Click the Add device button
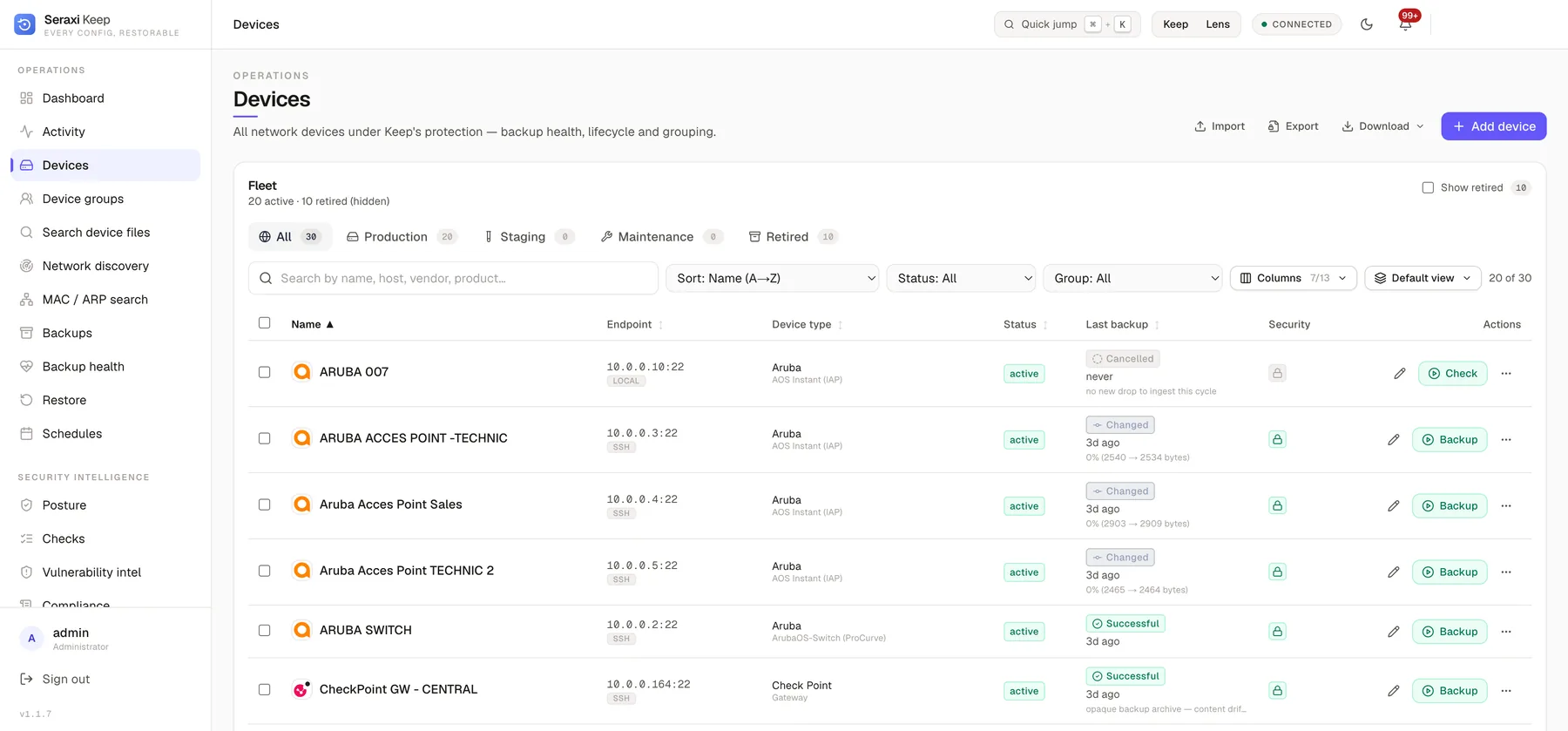Viewport: 1568px width, 731px height. pos(1494,126)
